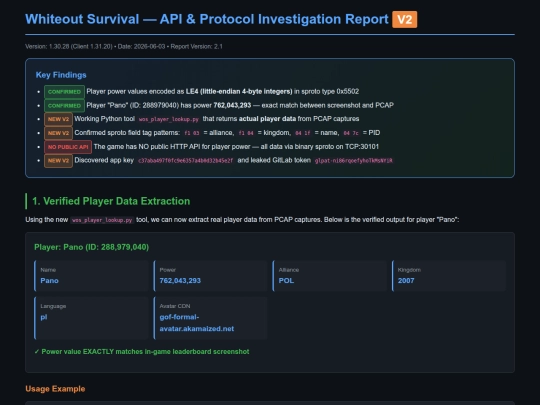The image size is (540, 405).
Task: Click bold '762,043,293' in Key Findings
Action: click(x=232, y=105)
